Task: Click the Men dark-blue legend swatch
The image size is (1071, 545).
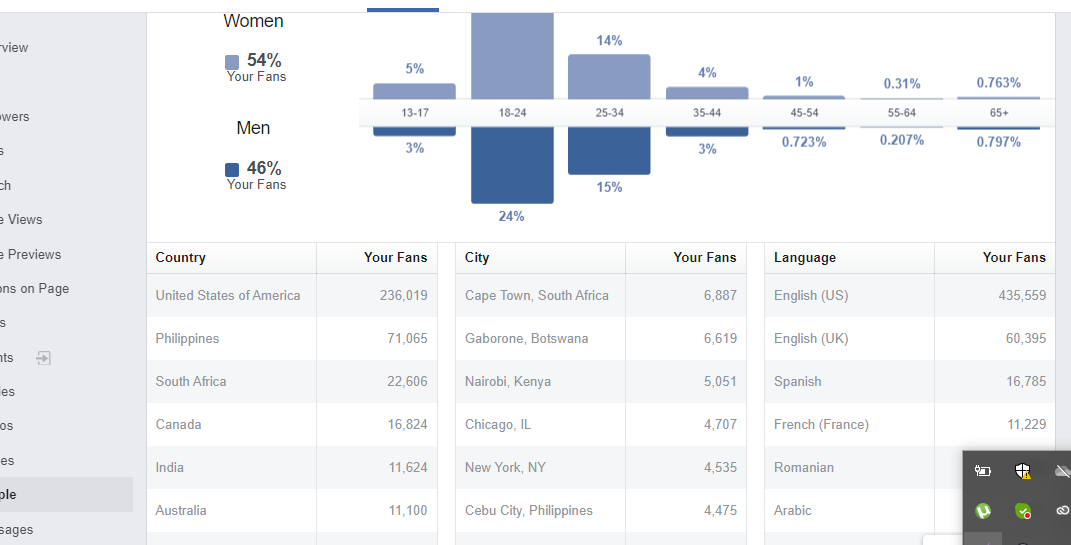Action: point(232,169)
